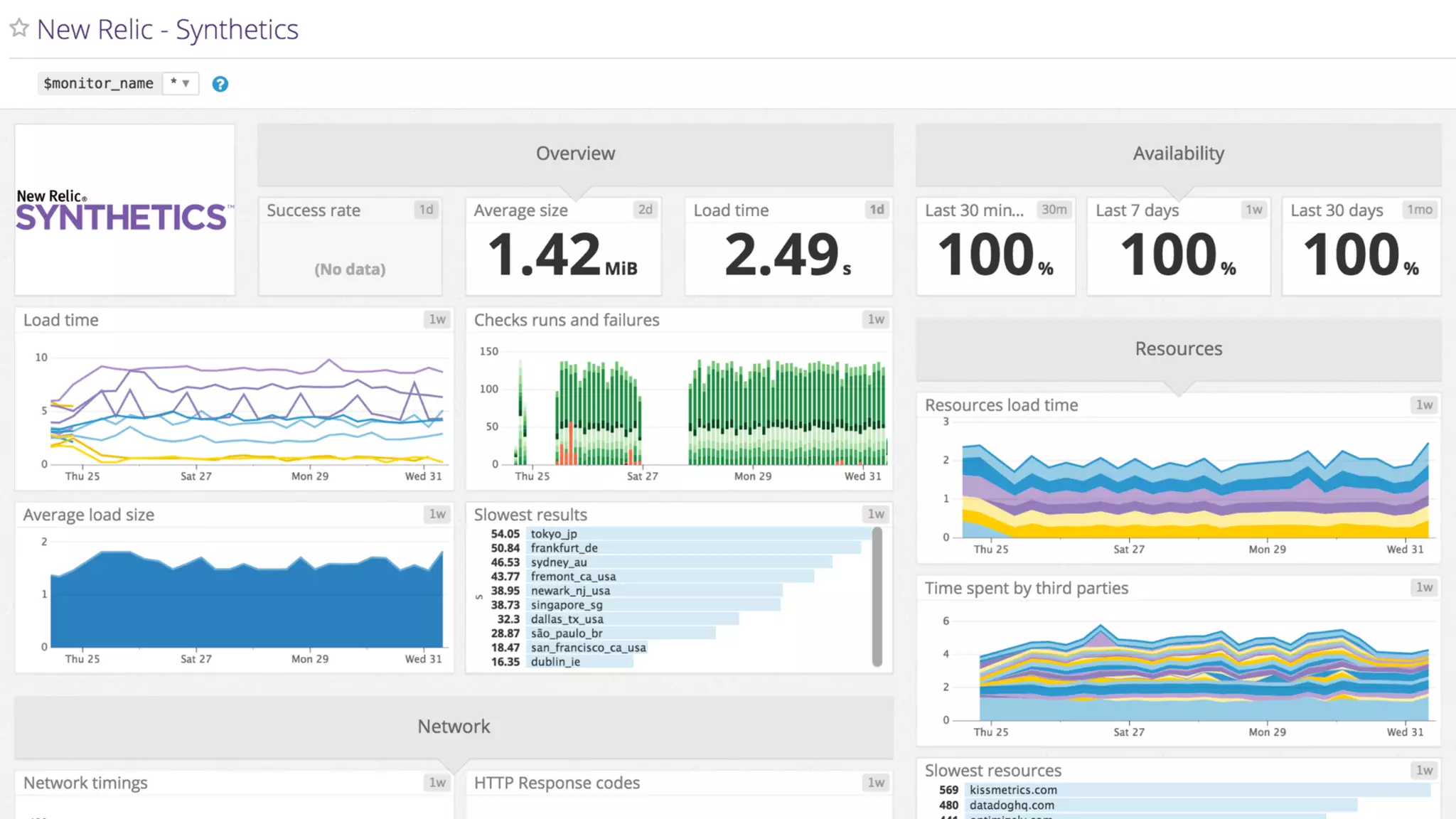1456x819 pixels.
Task: Click the 1mo badge on Last 30 days
Action: tap(1419, 210)
